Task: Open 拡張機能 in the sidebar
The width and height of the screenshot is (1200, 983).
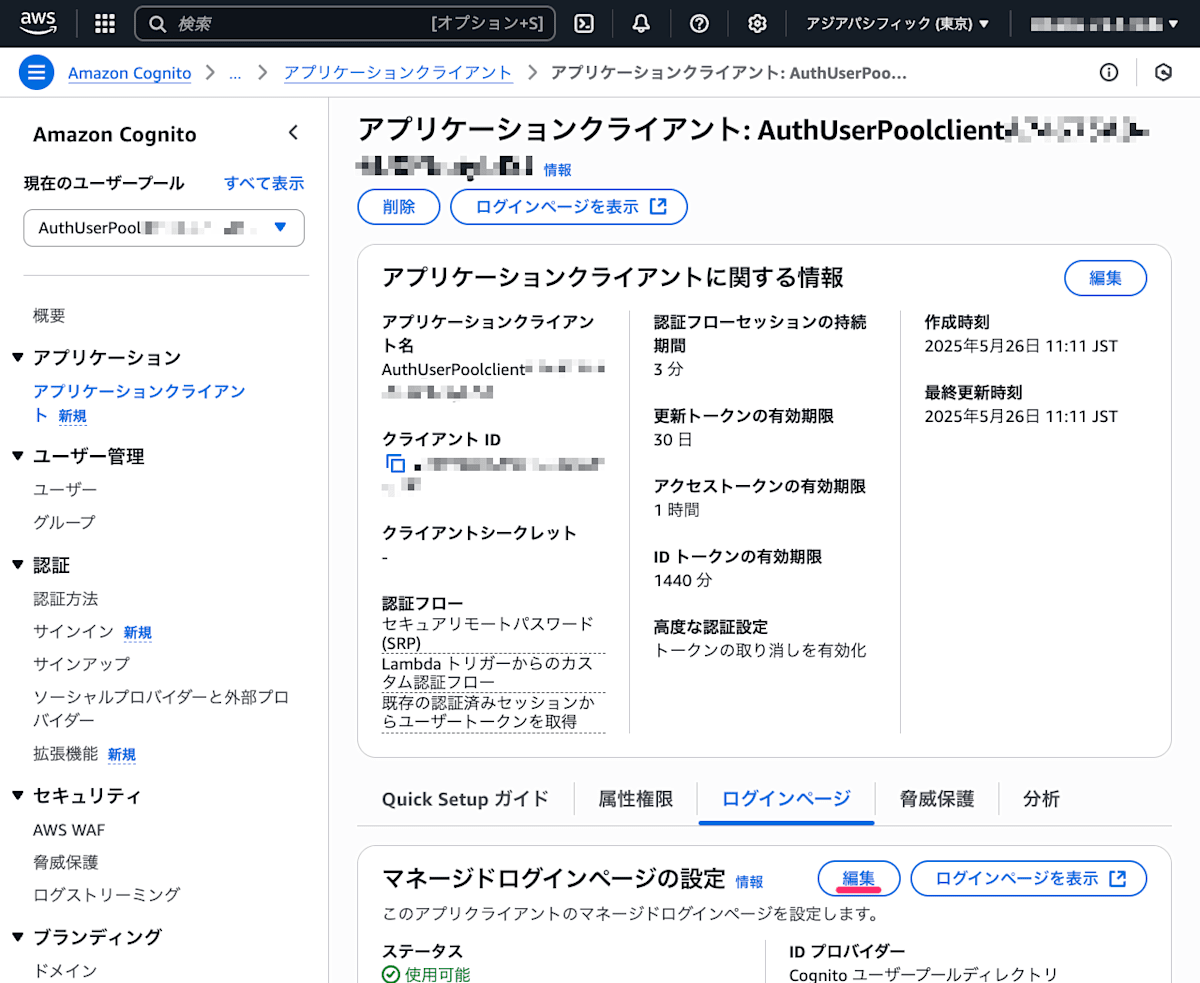Action: coord(65,753)
